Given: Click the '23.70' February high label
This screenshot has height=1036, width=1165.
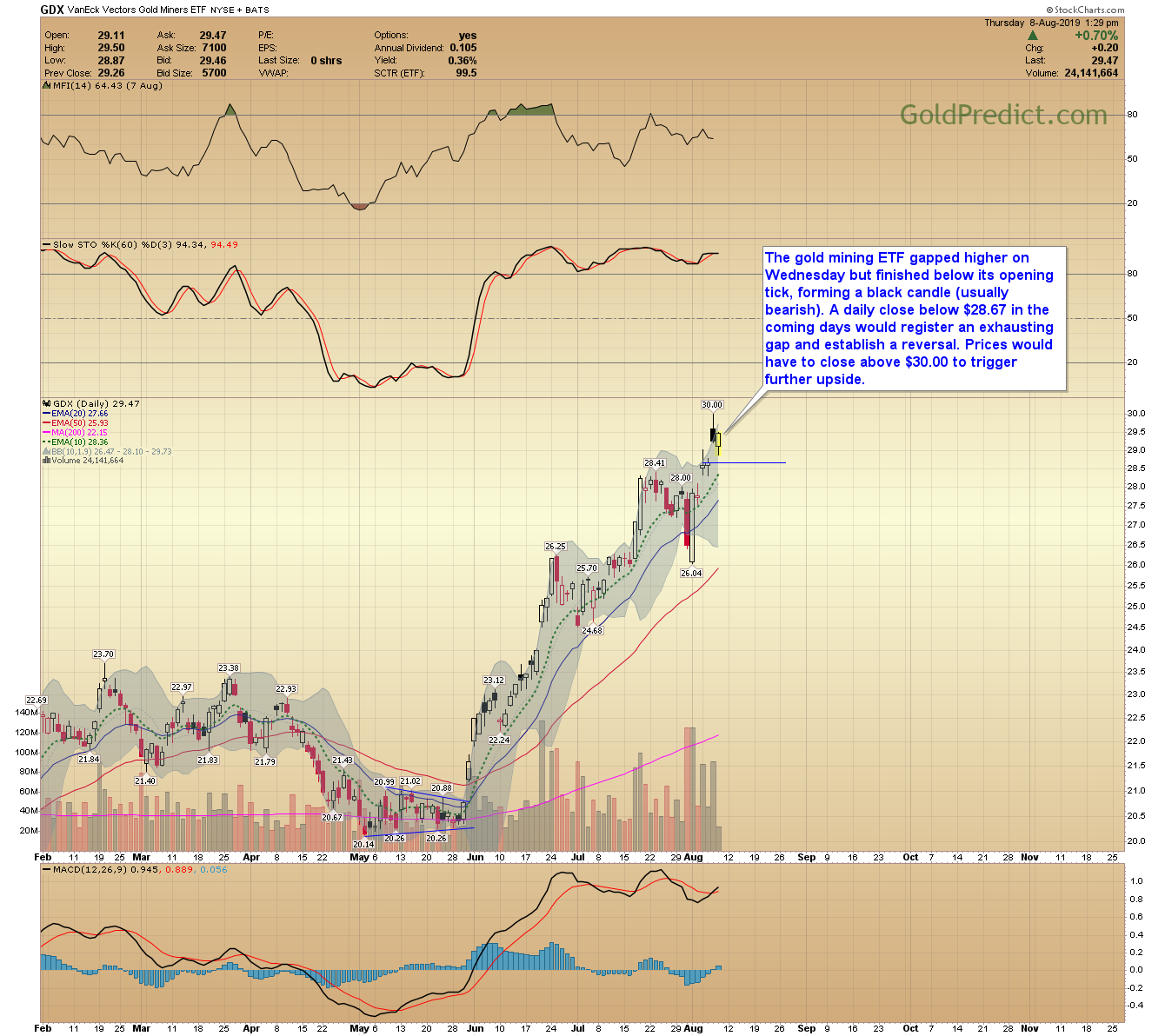Looking at the screenshot, I should coord(103,654).
